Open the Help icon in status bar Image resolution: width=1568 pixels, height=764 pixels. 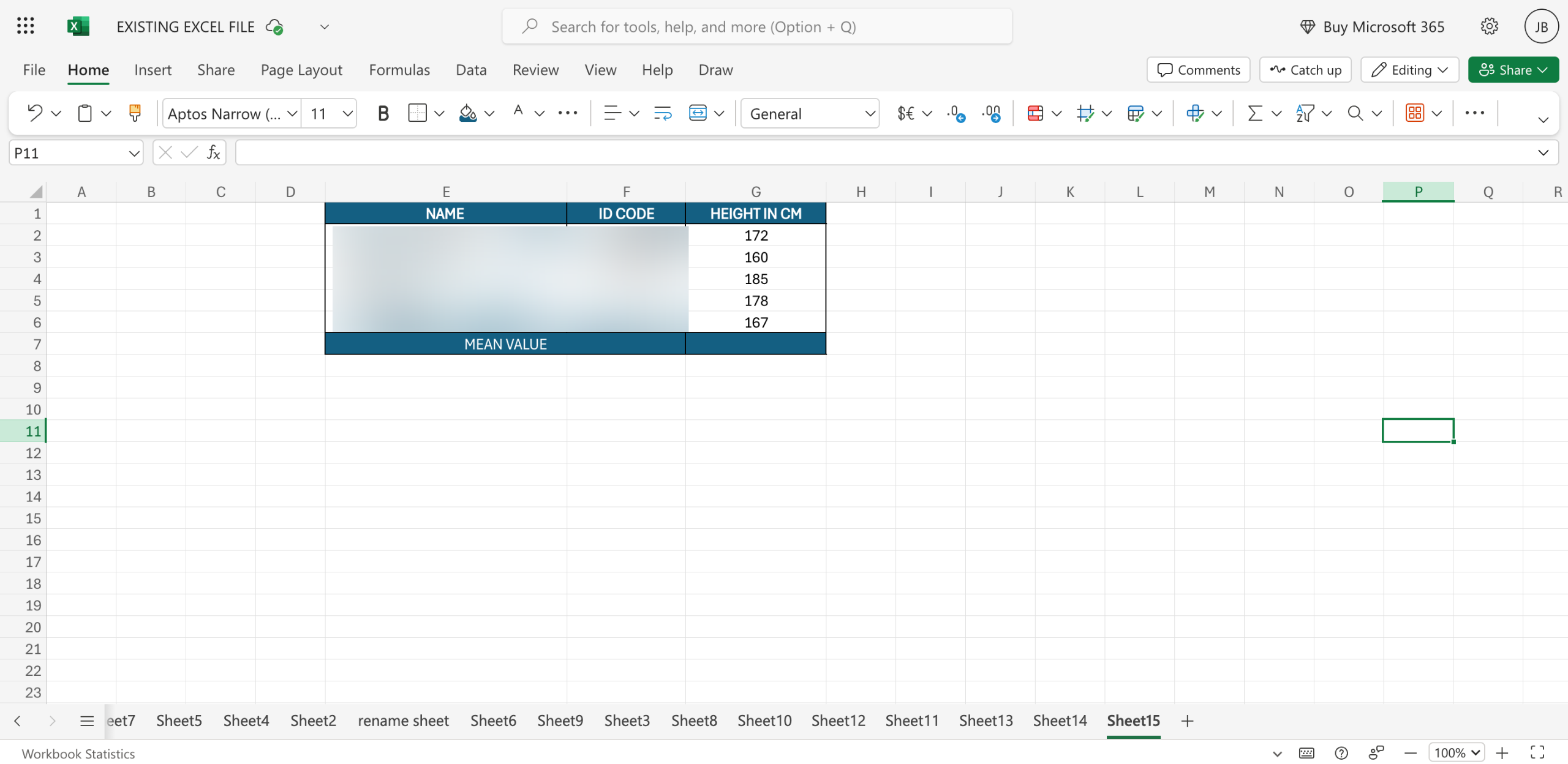coord(1341,752)
